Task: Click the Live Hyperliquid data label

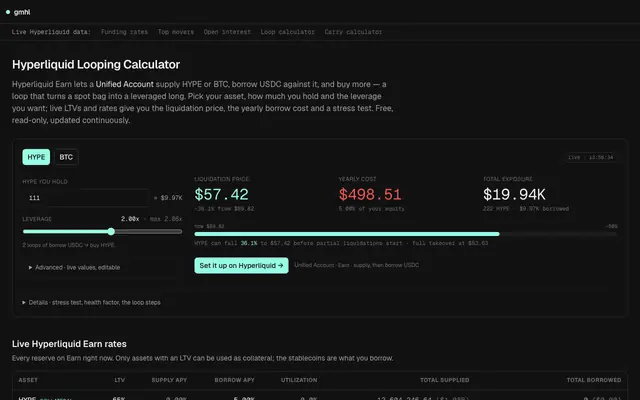Action: pyautogui.click(x=51, y=32)
